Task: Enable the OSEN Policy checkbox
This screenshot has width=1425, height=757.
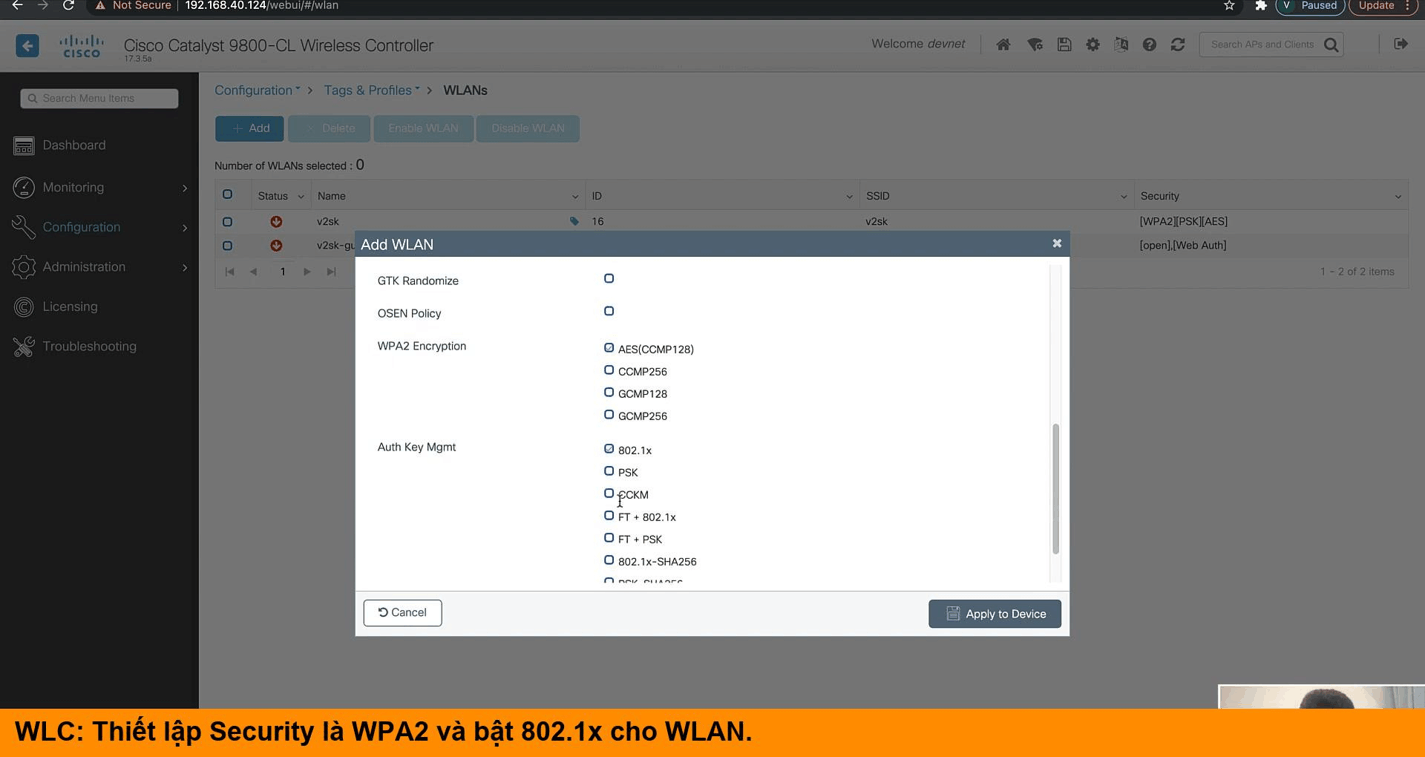Action: (x=609, y=311)
